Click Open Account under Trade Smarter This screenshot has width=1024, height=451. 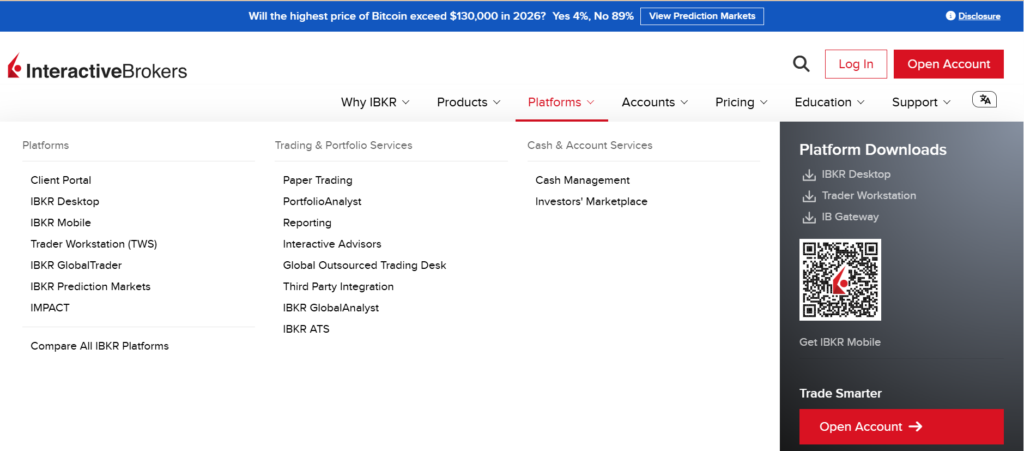tap(901, 427)
